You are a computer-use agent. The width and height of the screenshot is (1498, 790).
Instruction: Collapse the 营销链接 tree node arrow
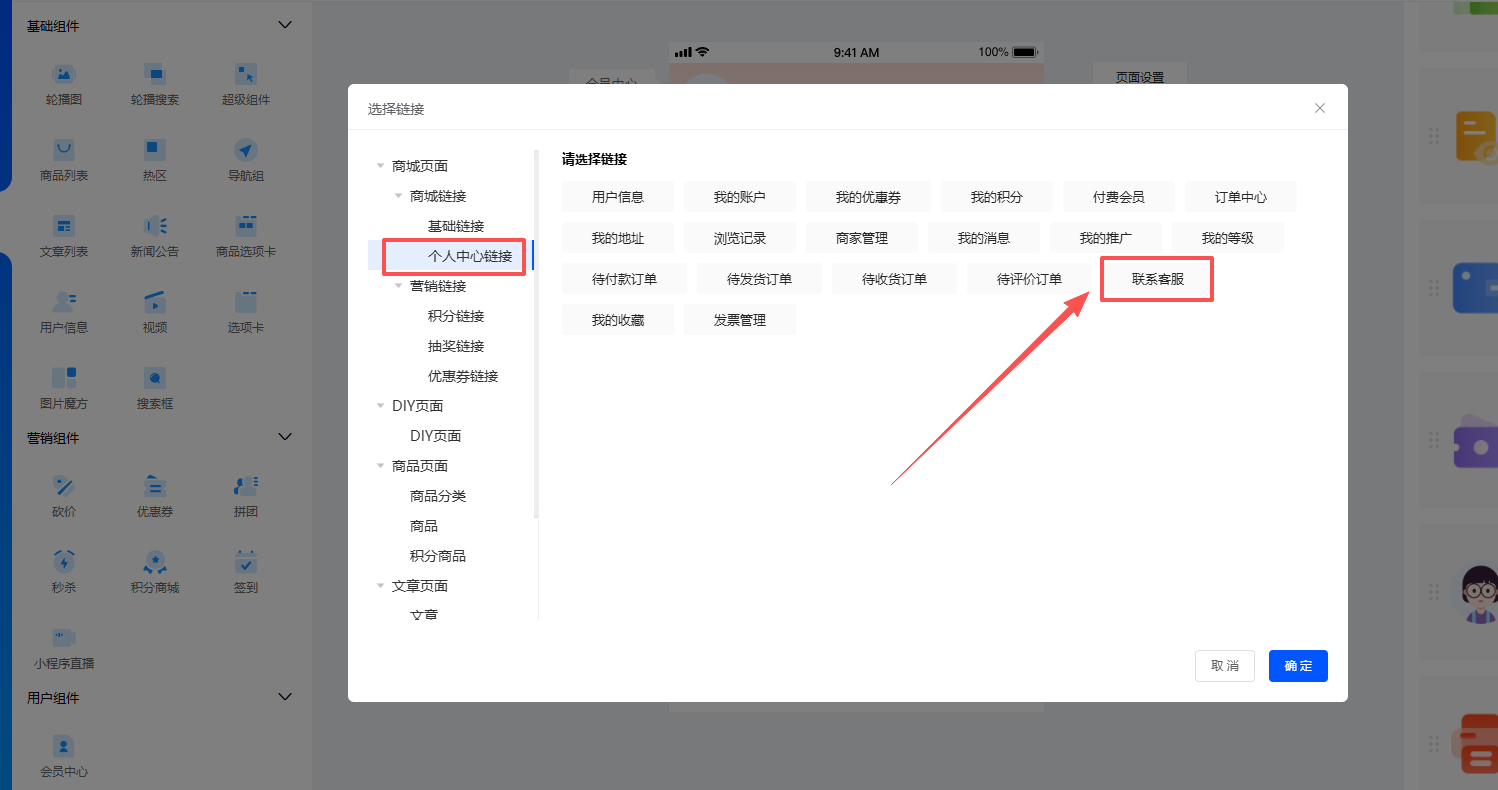pos(398,286)
